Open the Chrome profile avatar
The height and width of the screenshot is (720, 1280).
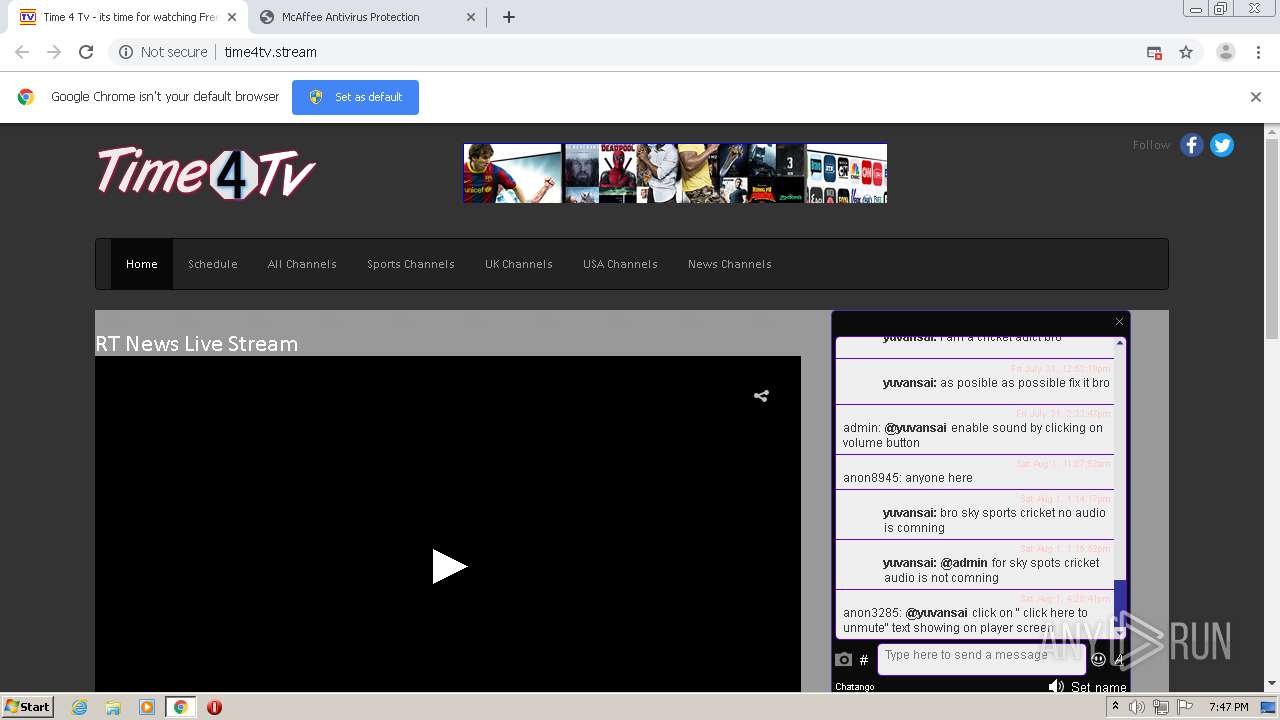tap(1226, 52)
